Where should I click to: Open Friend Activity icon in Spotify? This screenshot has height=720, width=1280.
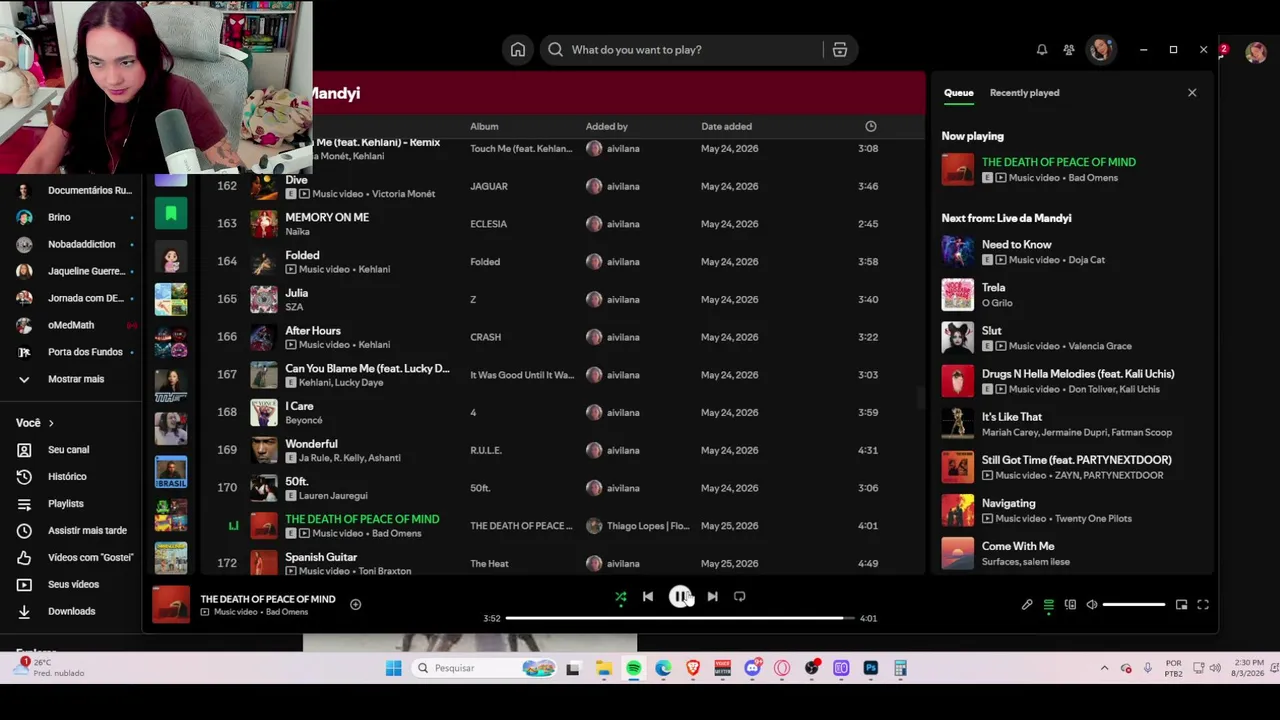(1069, 50)
